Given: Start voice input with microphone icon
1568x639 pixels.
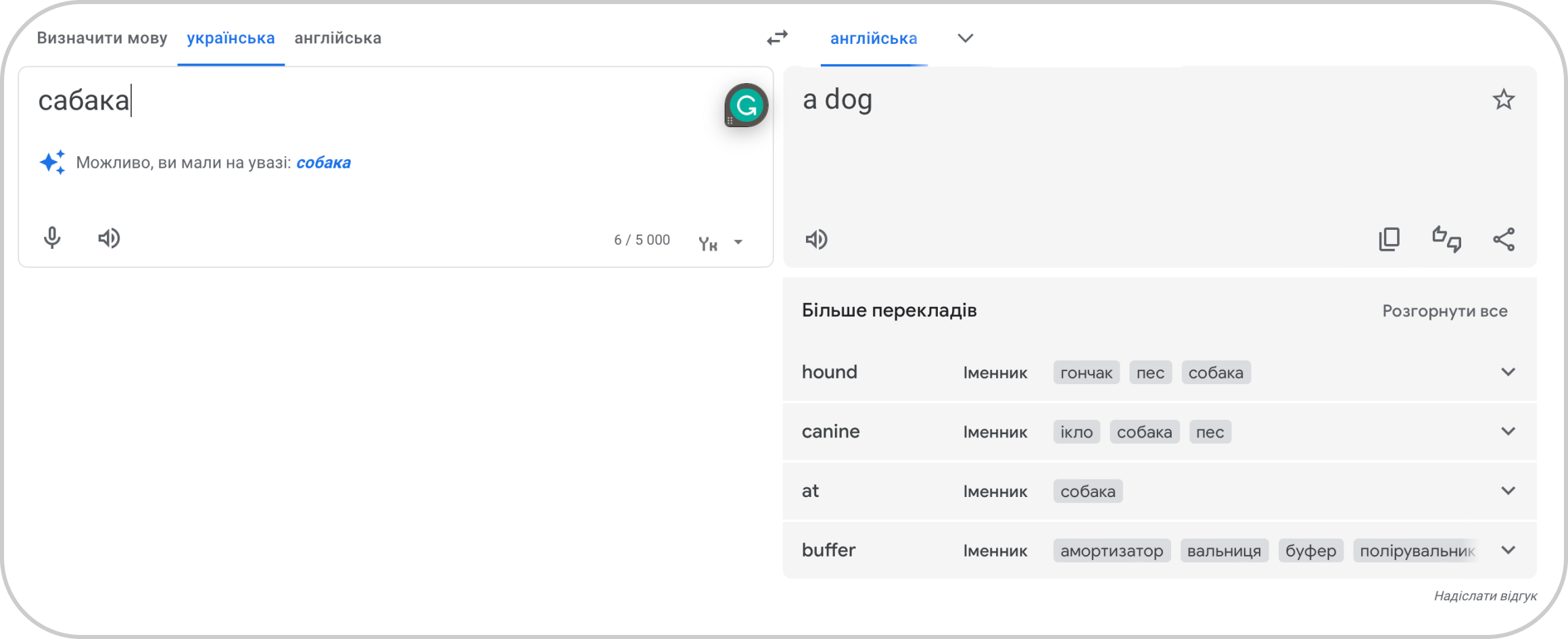Looking at the screenshot, I should coord(52,238).
